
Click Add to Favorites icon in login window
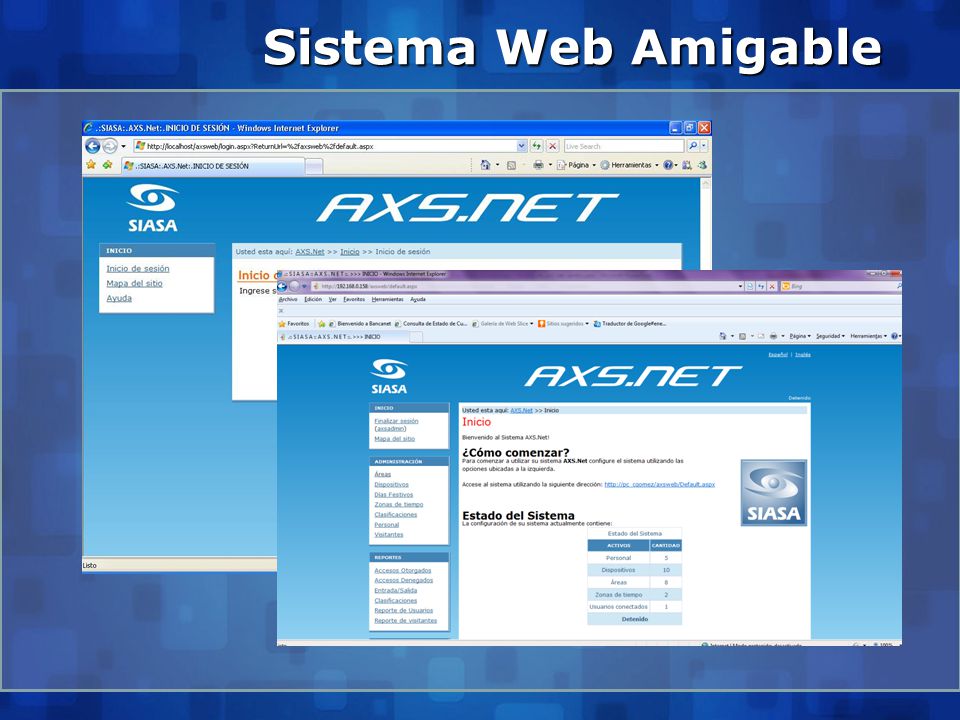click(x=108, y=165)
